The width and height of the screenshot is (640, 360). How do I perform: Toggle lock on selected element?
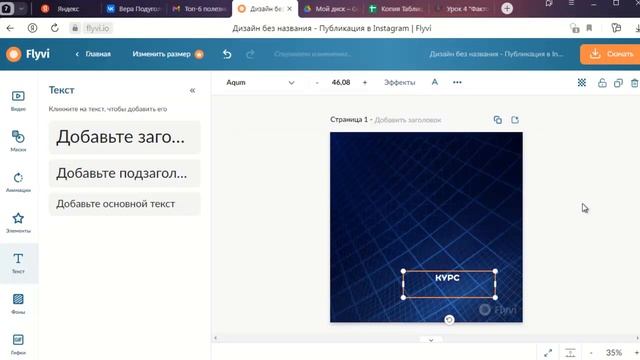click(602, 83)
